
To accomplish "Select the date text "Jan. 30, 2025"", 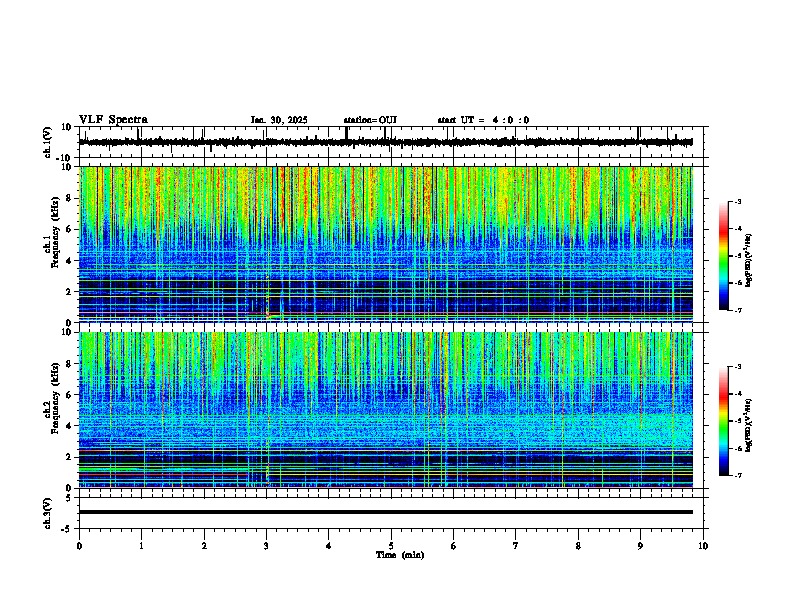I will pyautogui.click(x=279, y=120).
